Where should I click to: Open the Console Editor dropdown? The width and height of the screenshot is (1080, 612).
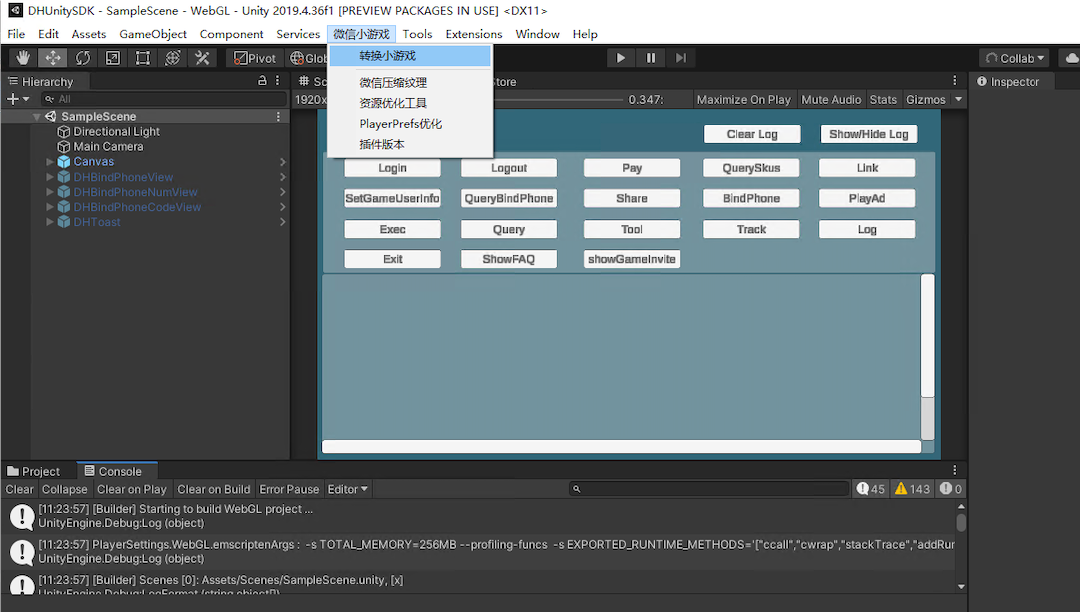point(347,489)
